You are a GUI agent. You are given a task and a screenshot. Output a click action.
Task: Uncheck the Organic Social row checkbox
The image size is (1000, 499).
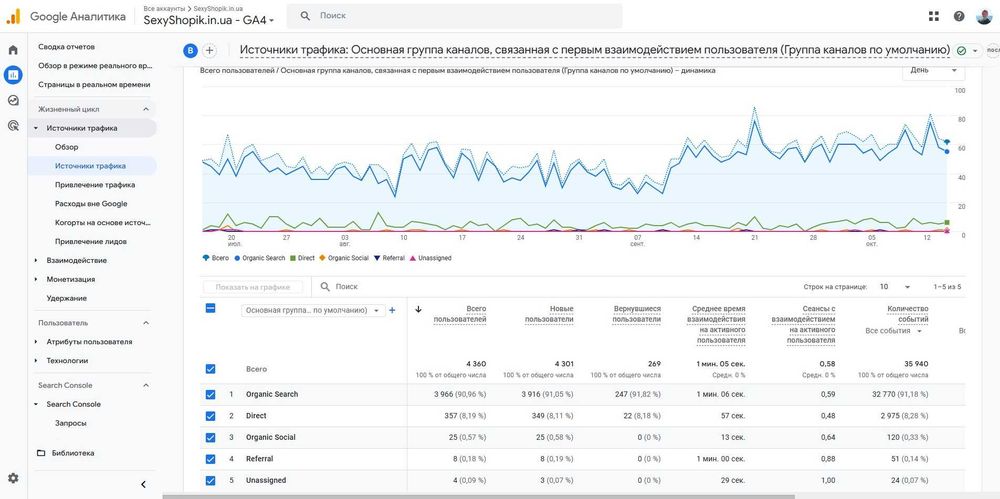point(210,438)
